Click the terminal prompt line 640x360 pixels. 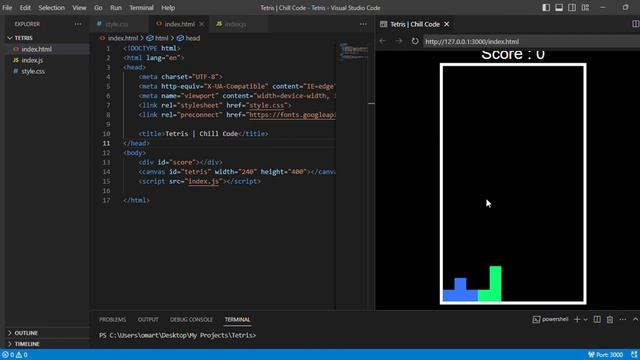[178, 335]
